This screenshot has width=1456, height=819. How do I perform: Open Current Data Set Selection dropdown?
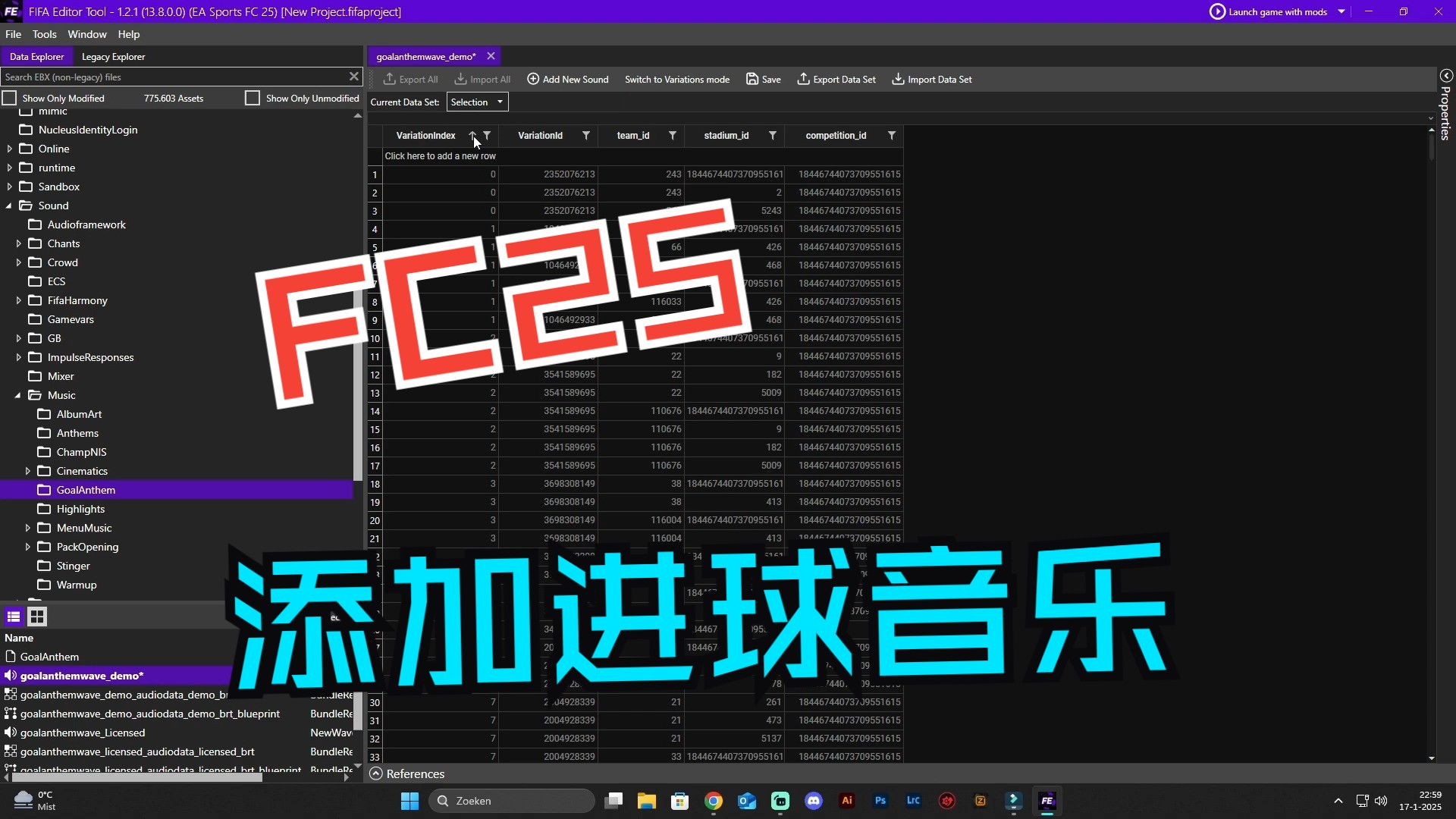pos(477,102)
